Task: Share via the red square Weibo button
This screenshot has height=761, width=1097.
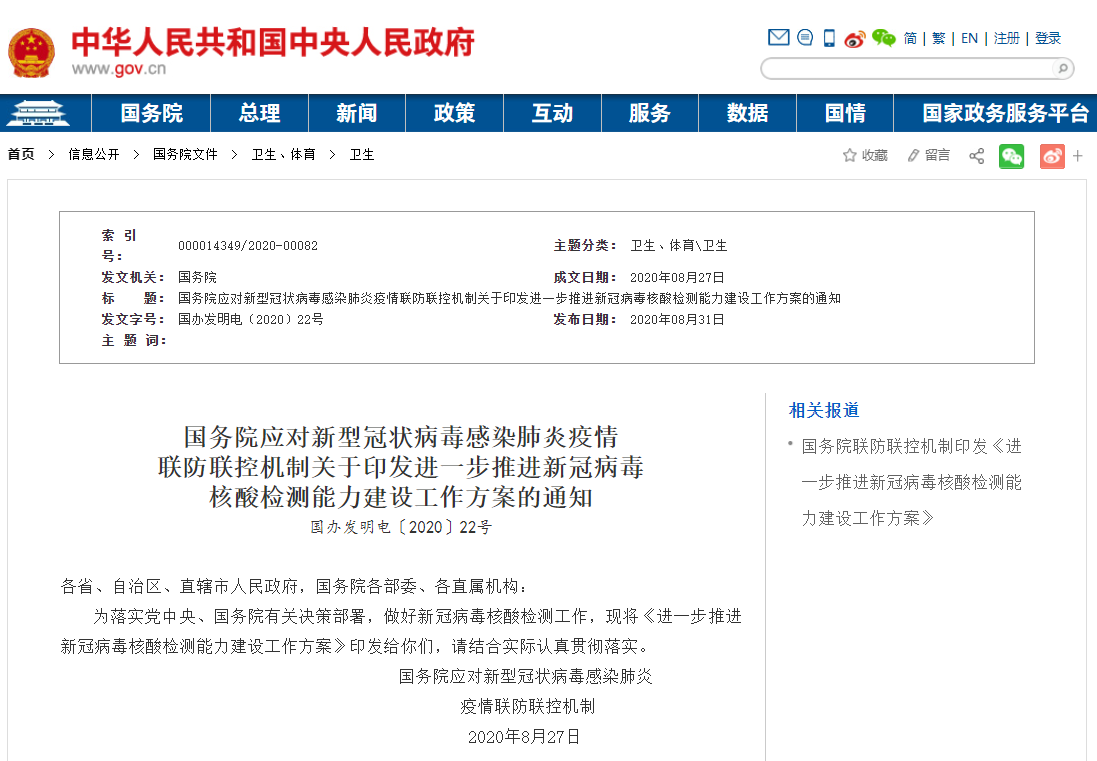Action: 1052,156
